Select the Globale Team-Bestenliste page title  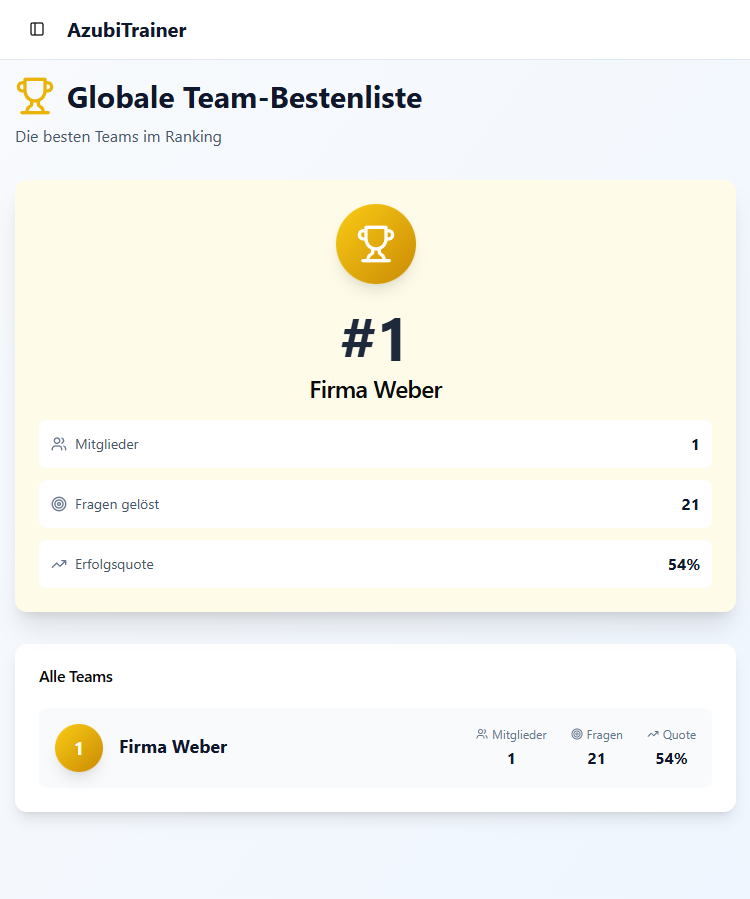point(243,97)
